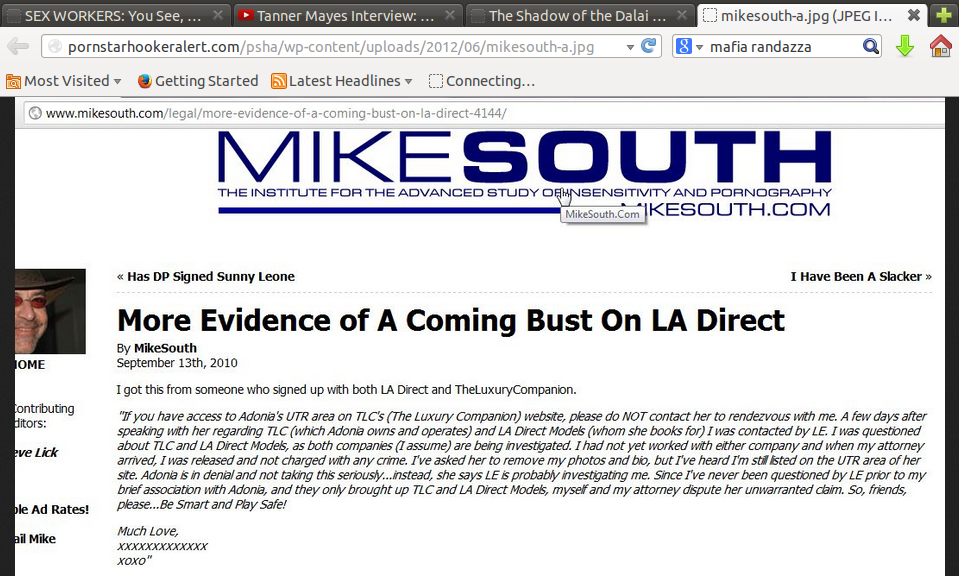The width and height of the screenshot is (959, 576).
Task: Click the site identity globe icon
Action: click(x=55, y=46)
